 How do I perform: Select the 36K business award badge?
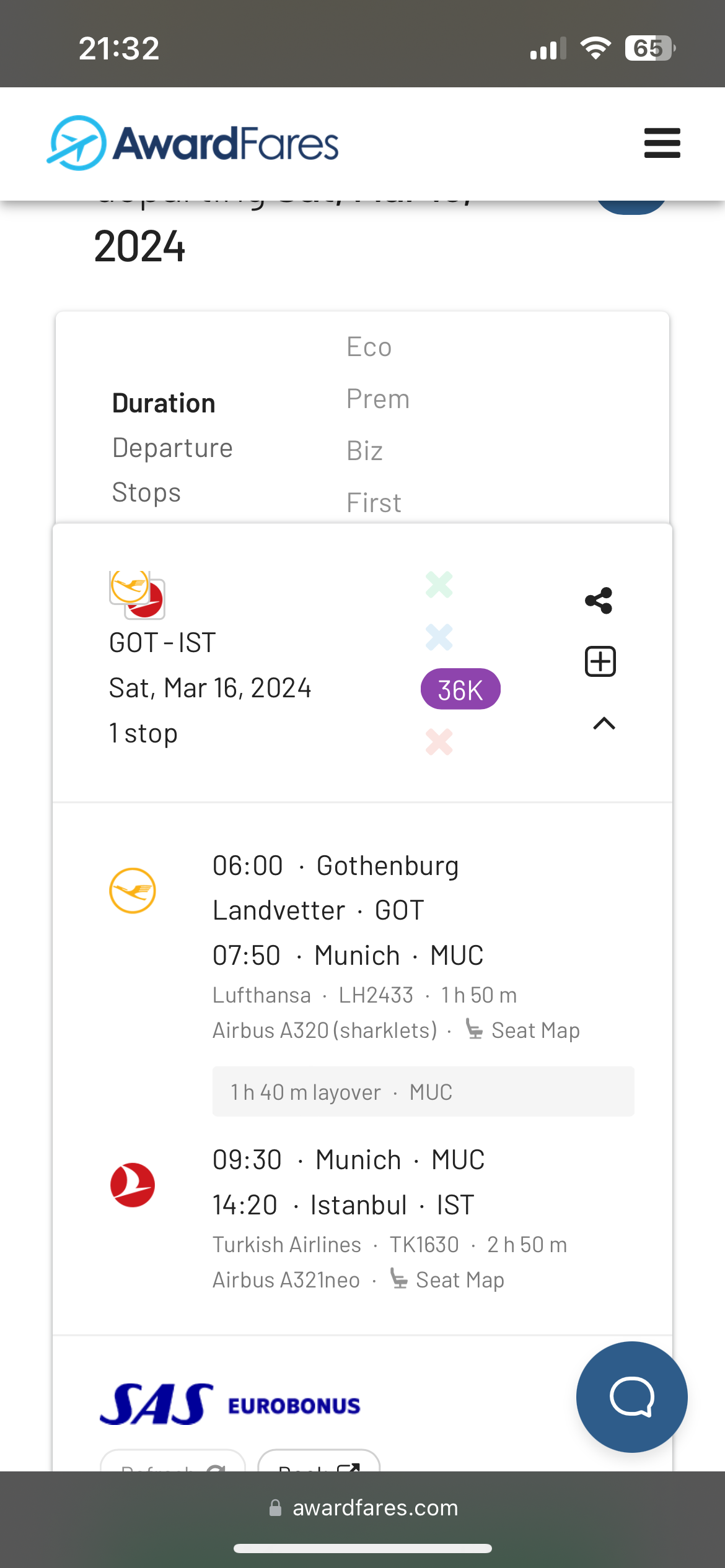(460, 689)
